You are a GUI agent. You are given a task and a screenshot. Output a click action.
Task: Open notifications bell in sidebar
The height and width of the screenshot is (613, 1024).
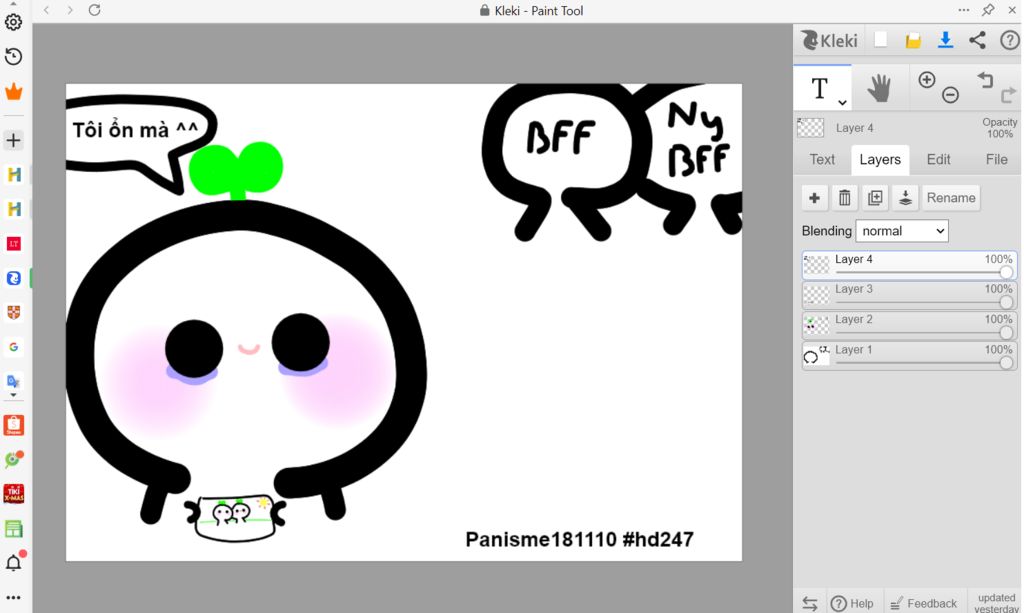pos(14,561)
